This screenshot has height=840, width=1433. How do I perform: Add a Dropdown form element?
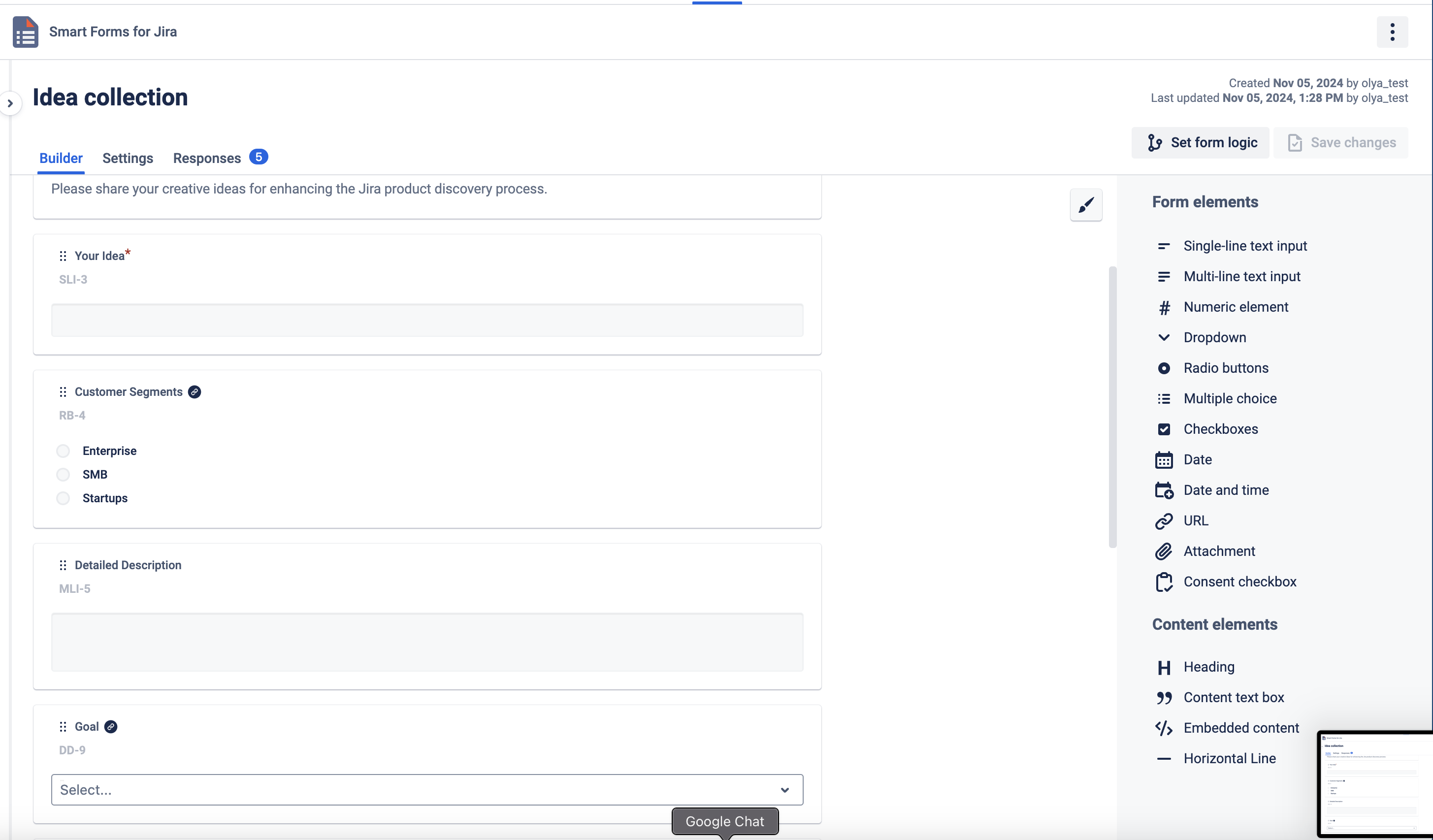tap(1214, 337)
